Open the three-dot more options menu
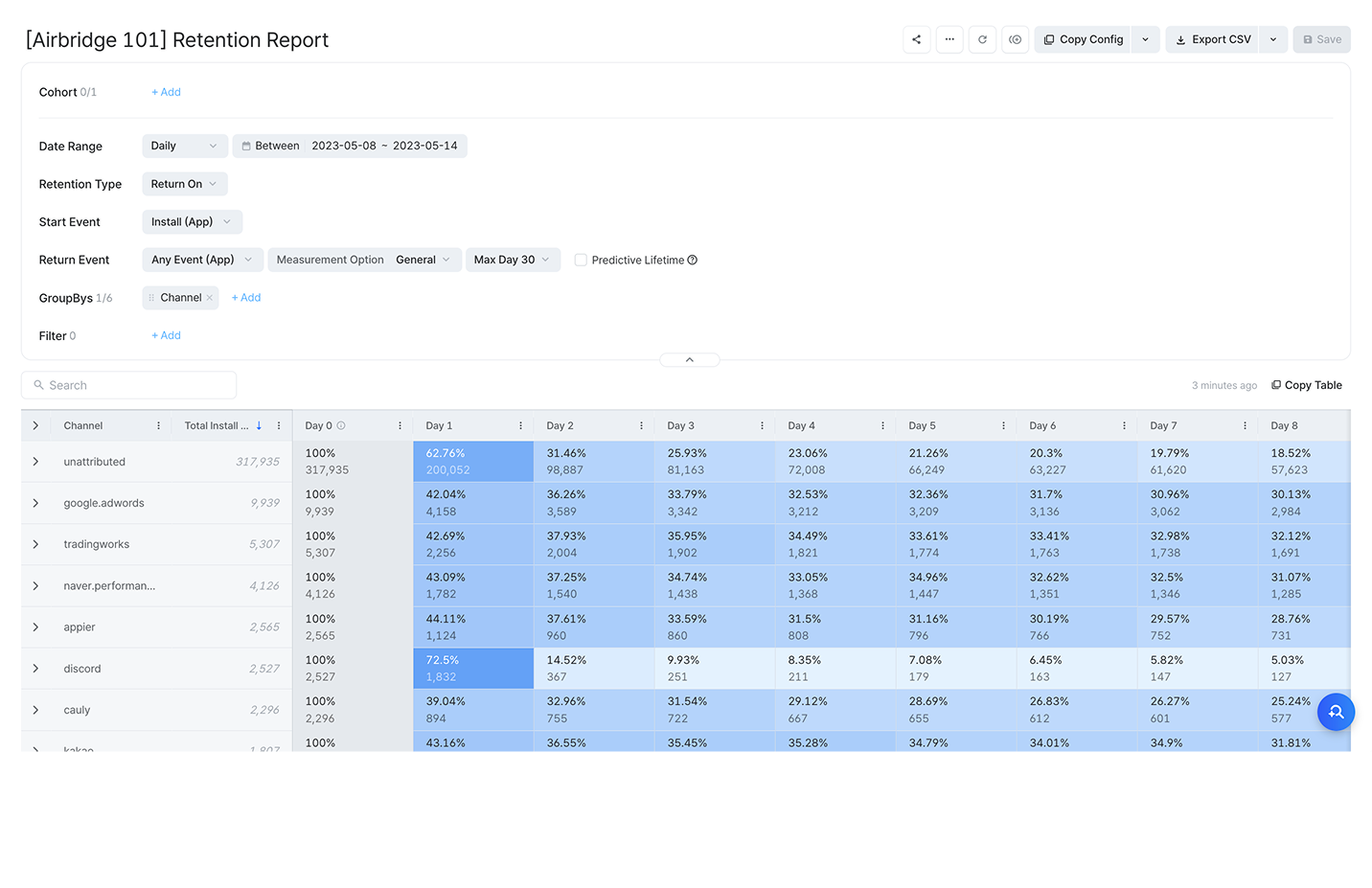This screenshot has width=1372, height=888. [x=949, y=39]
